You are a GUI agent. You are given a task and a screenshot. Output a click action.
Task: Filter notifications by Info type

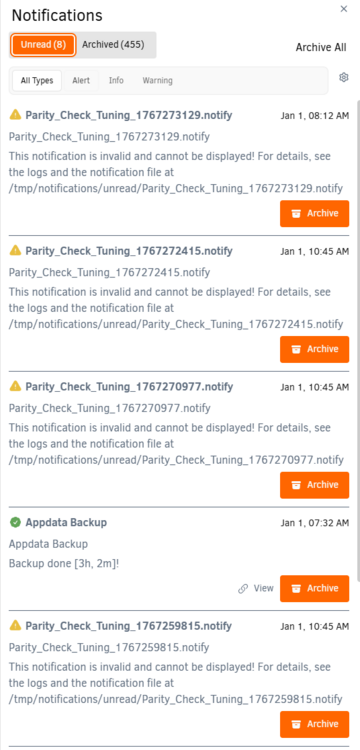tap(116, 80)
